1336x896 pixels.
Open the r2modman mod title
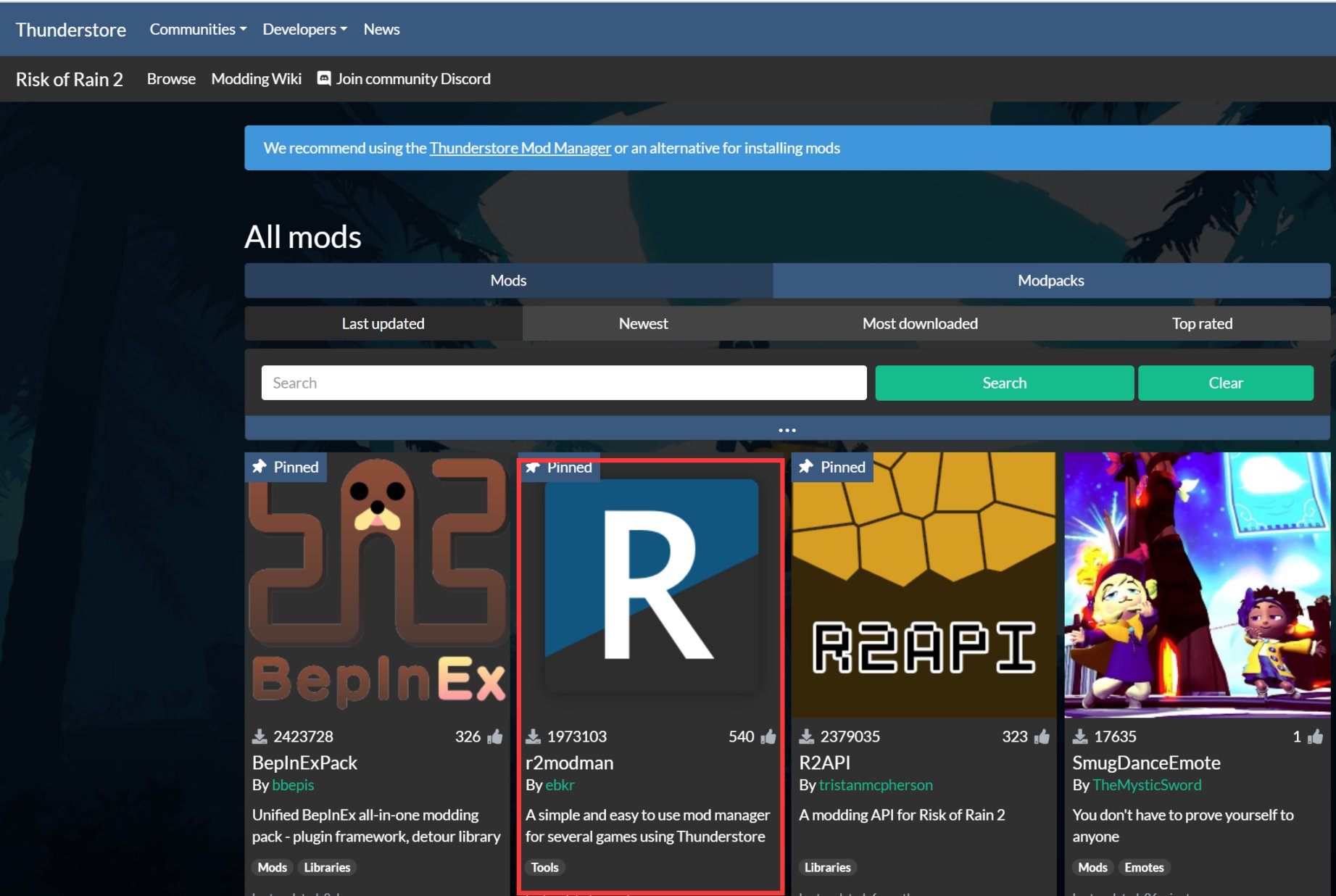(x=569, y=763)
